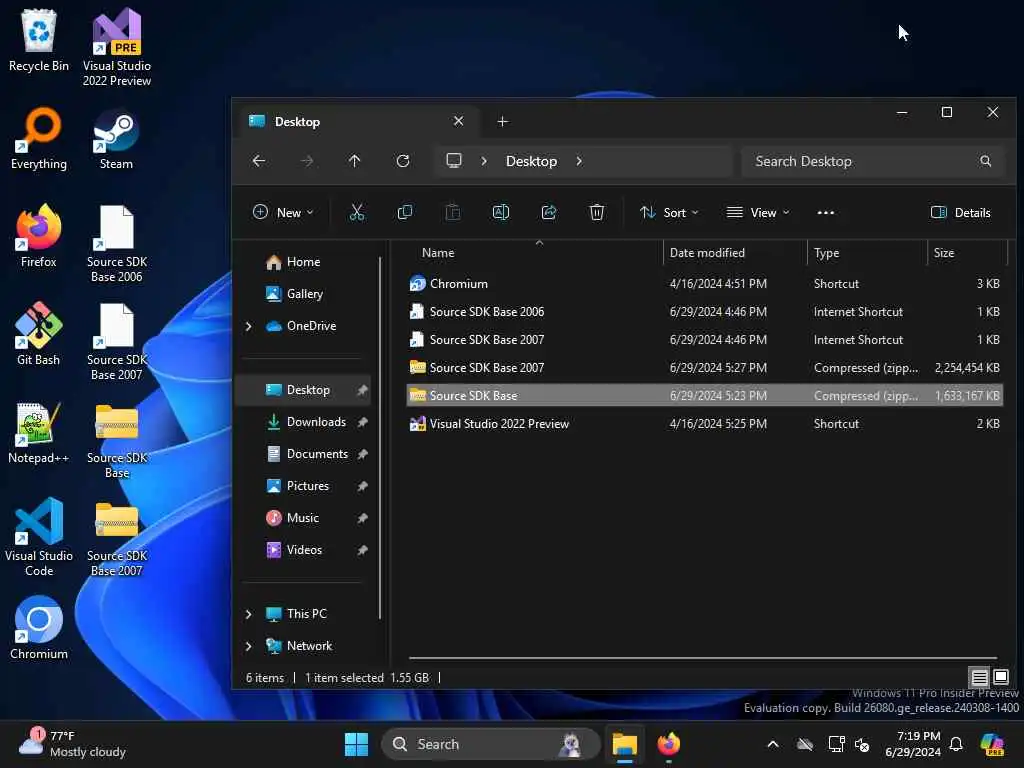Viewport: 1024px width, 768px height.
Task: Open the weather widget showing 77°F
Action: pos(71,744)
